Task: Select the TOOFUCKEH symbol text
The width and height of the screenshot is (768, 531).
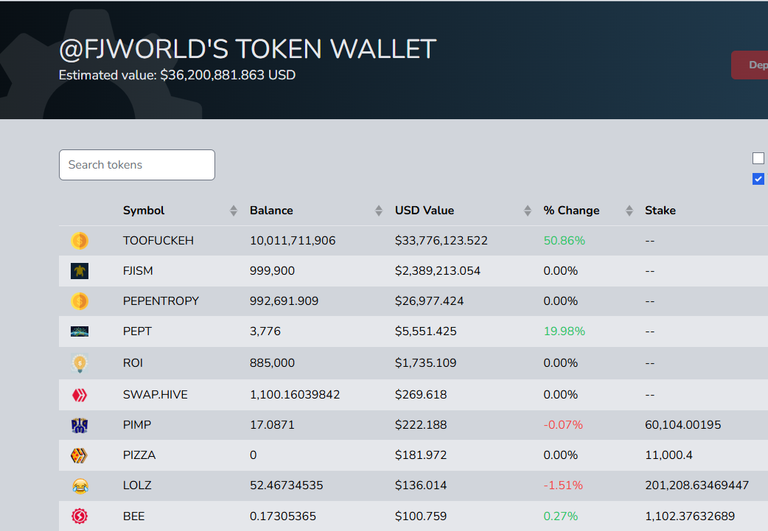Action: (158, 241)
